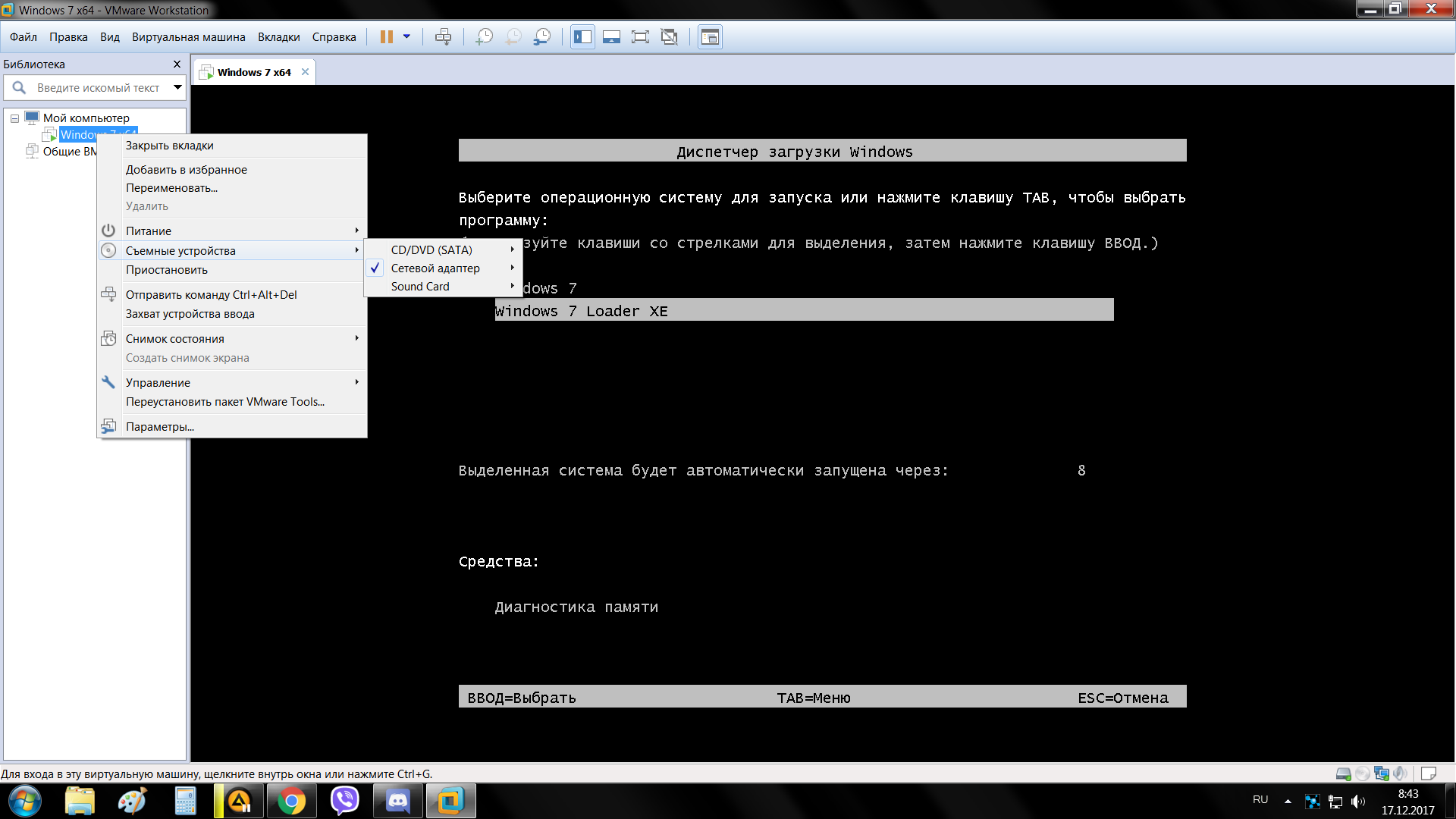This screenshot has height=819, width=1456.
Task: Collapse the Мой компьютер tree node
Action: [x=14, y=118]
